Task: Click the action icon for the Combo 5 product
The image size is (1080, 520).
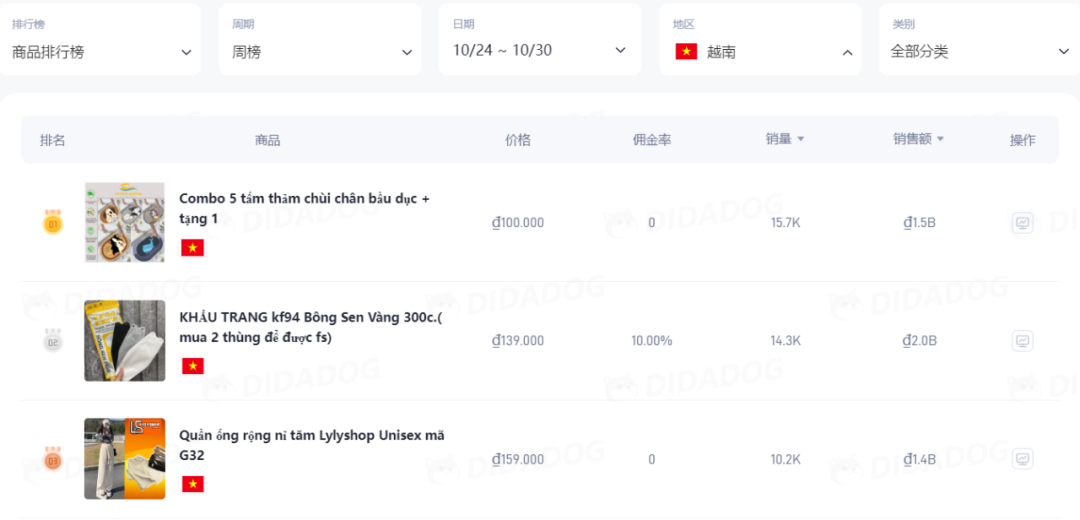Action: [x=1022, y=223]
